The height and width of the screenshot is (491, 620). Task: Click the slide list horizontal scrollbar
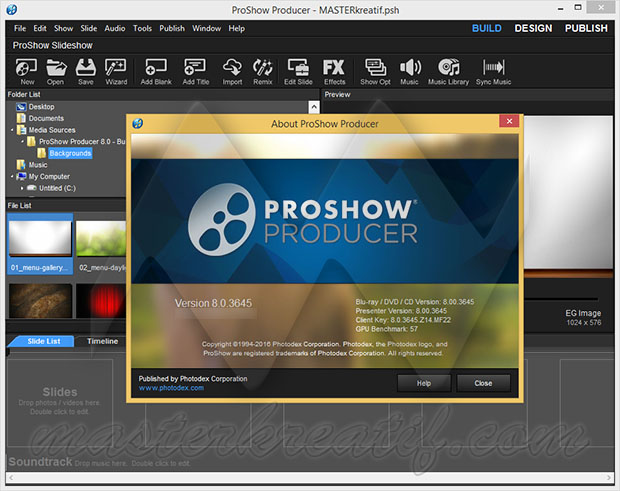[x=310, y=478]
